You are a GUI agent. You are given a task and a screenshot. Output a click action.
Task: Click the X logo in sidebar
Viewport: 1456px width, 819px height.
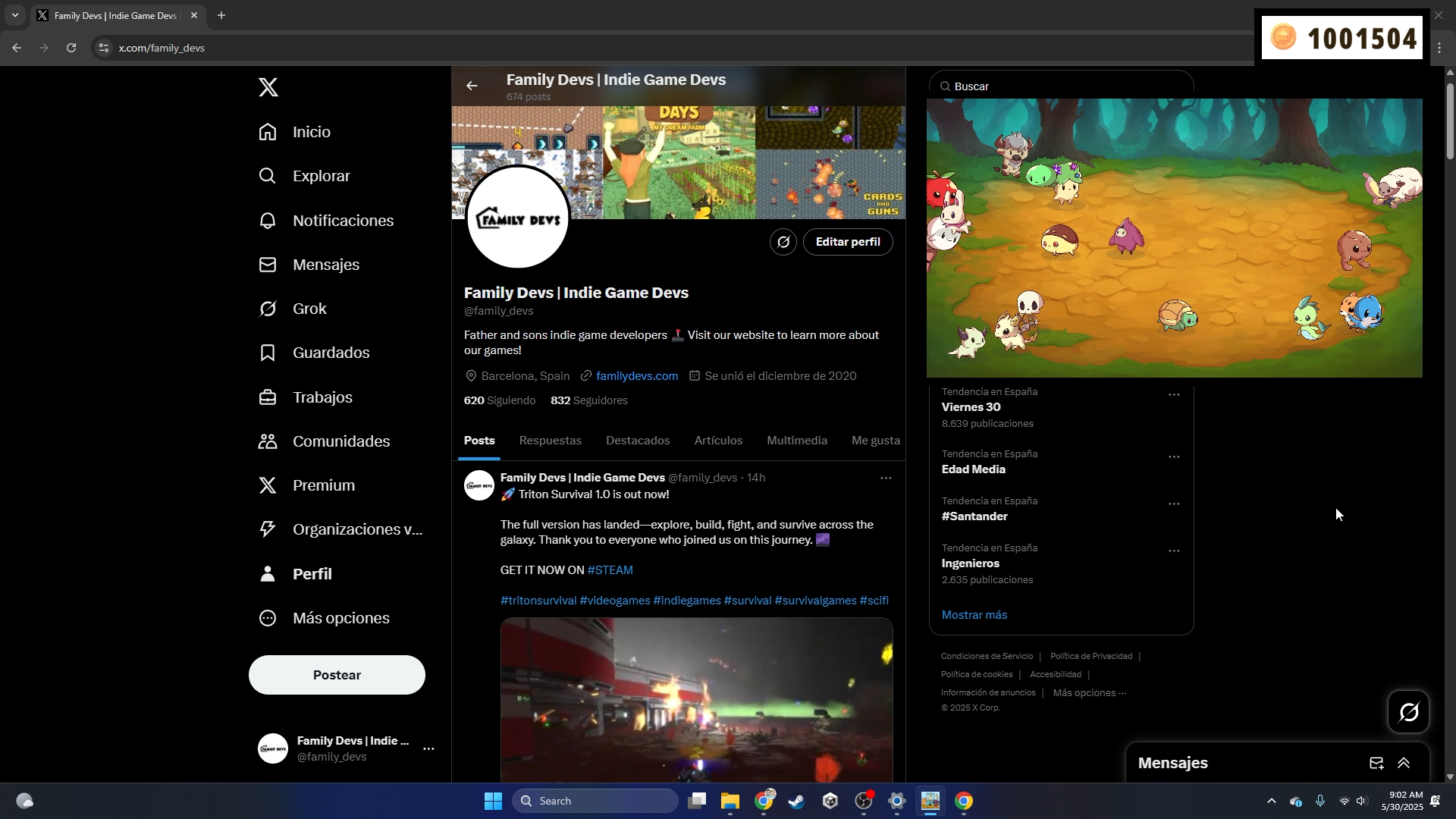[268, 87]
